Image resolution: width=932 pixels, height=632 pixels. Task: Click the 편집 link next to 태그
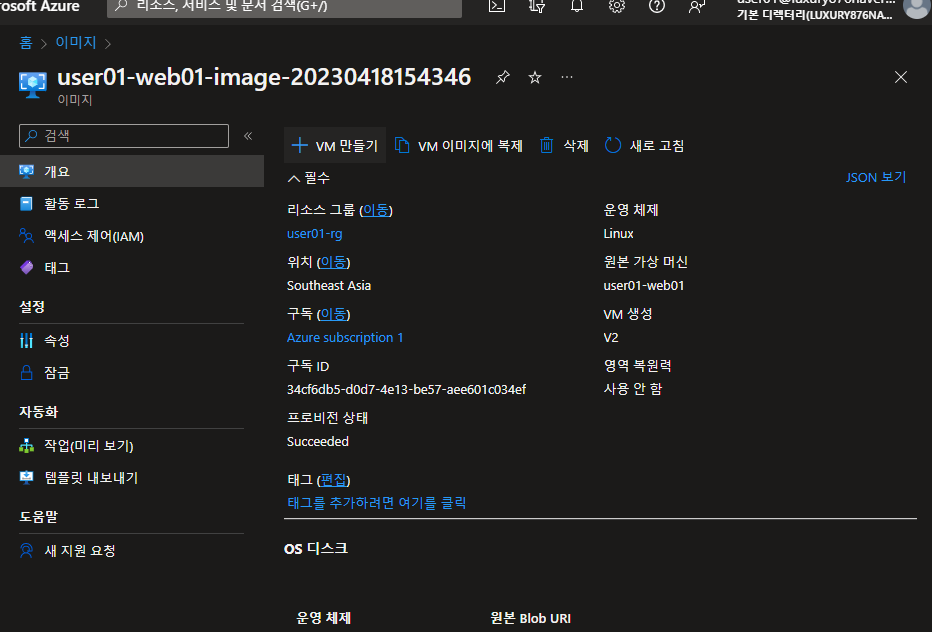333,480
